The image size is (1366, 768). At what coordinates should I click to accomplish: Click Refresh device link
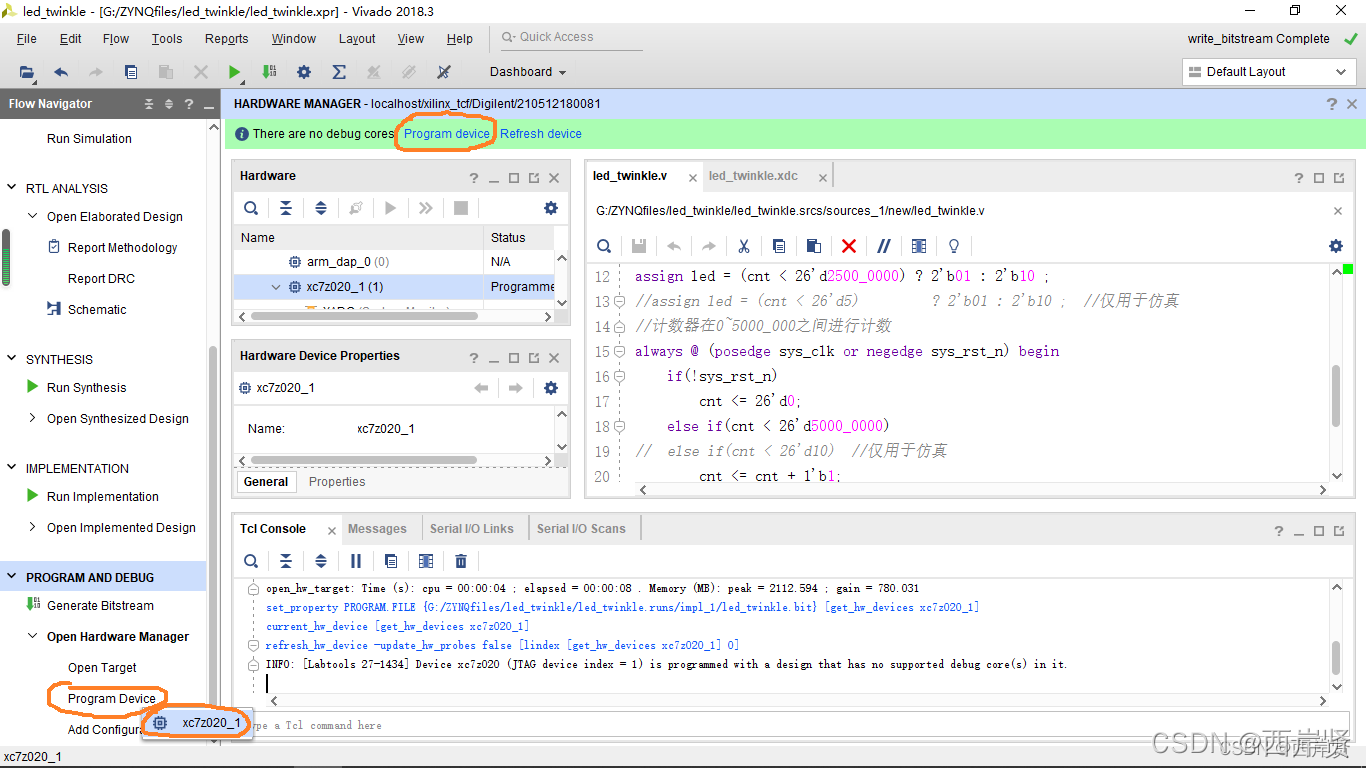[541, 134]
